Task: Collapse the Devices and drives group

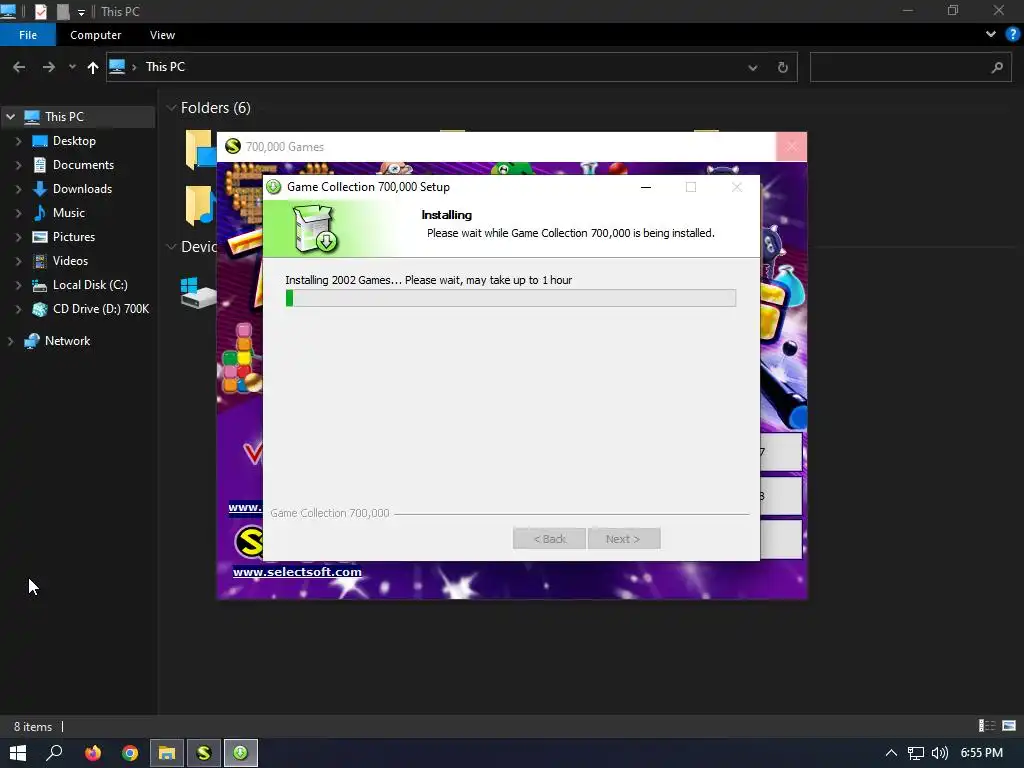Action: [172, 247]
